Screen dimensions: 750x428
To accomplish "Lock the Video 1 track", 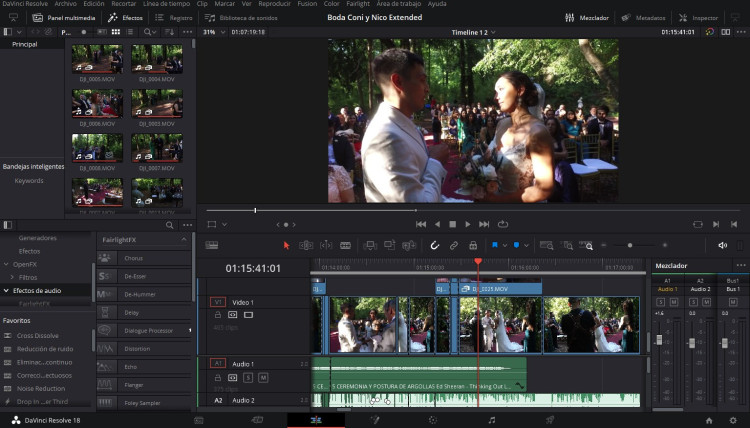I will pos(218,315).
